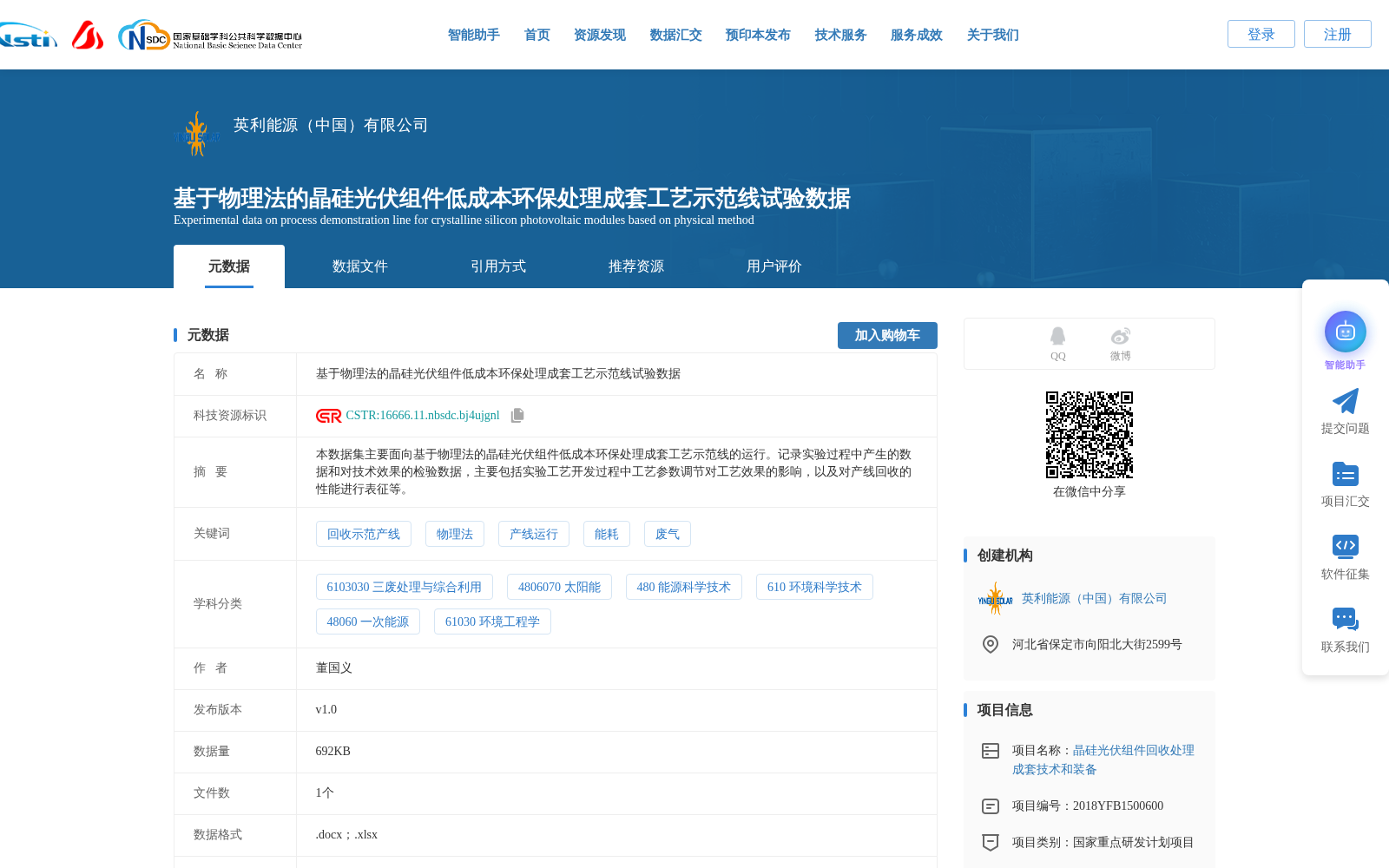1389x868 pixels.
Task: Click subject tag 48060 一次能源
Action: click(368, 621)
